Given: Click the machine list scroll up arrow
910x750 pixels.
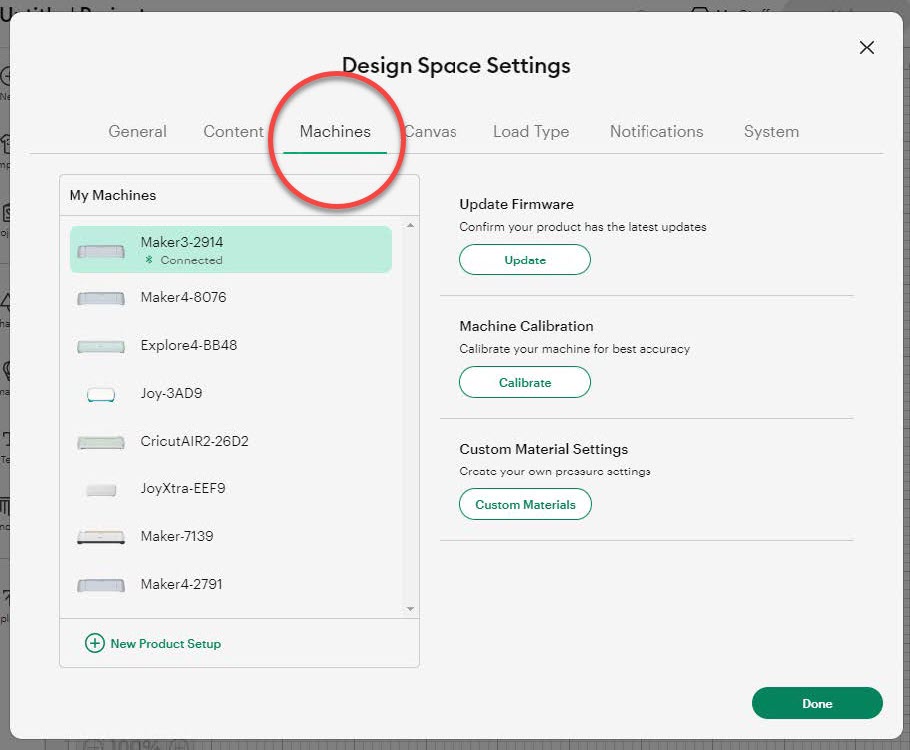Looking at the screenshot, I should [410, 225].
